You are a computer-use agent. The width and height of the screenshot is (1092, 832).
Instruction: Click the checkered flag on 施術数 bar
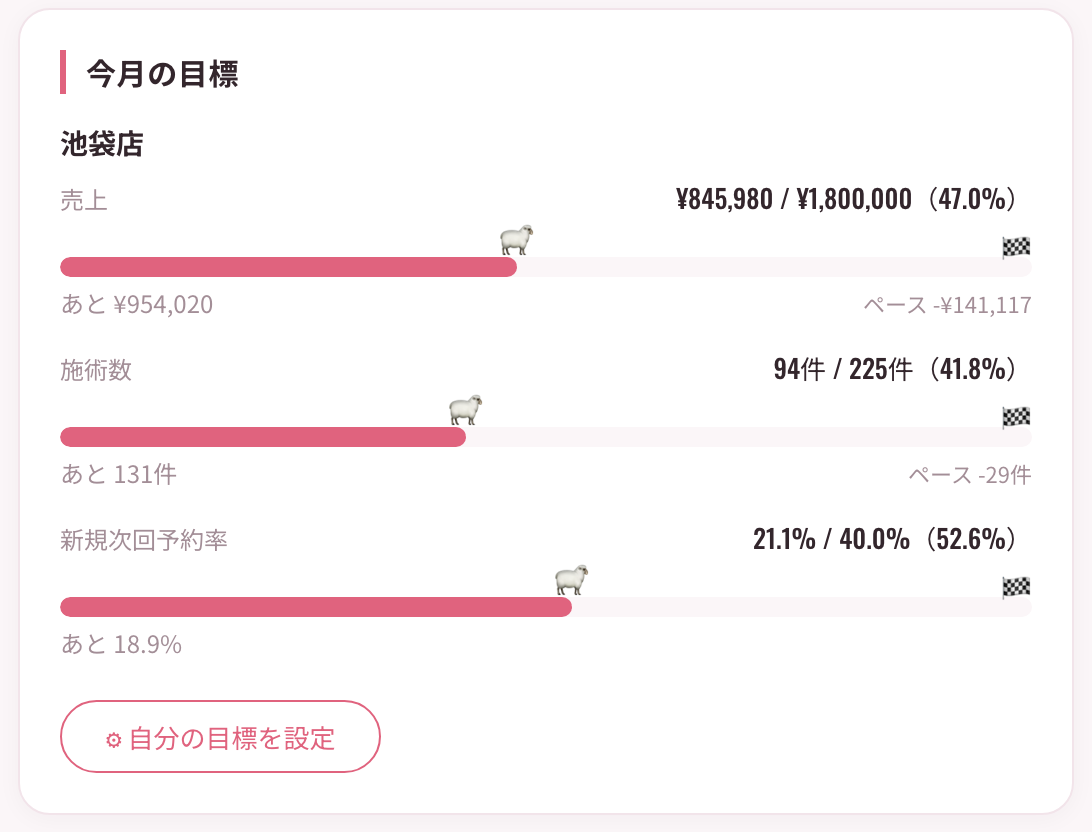tap(1016, 417)
